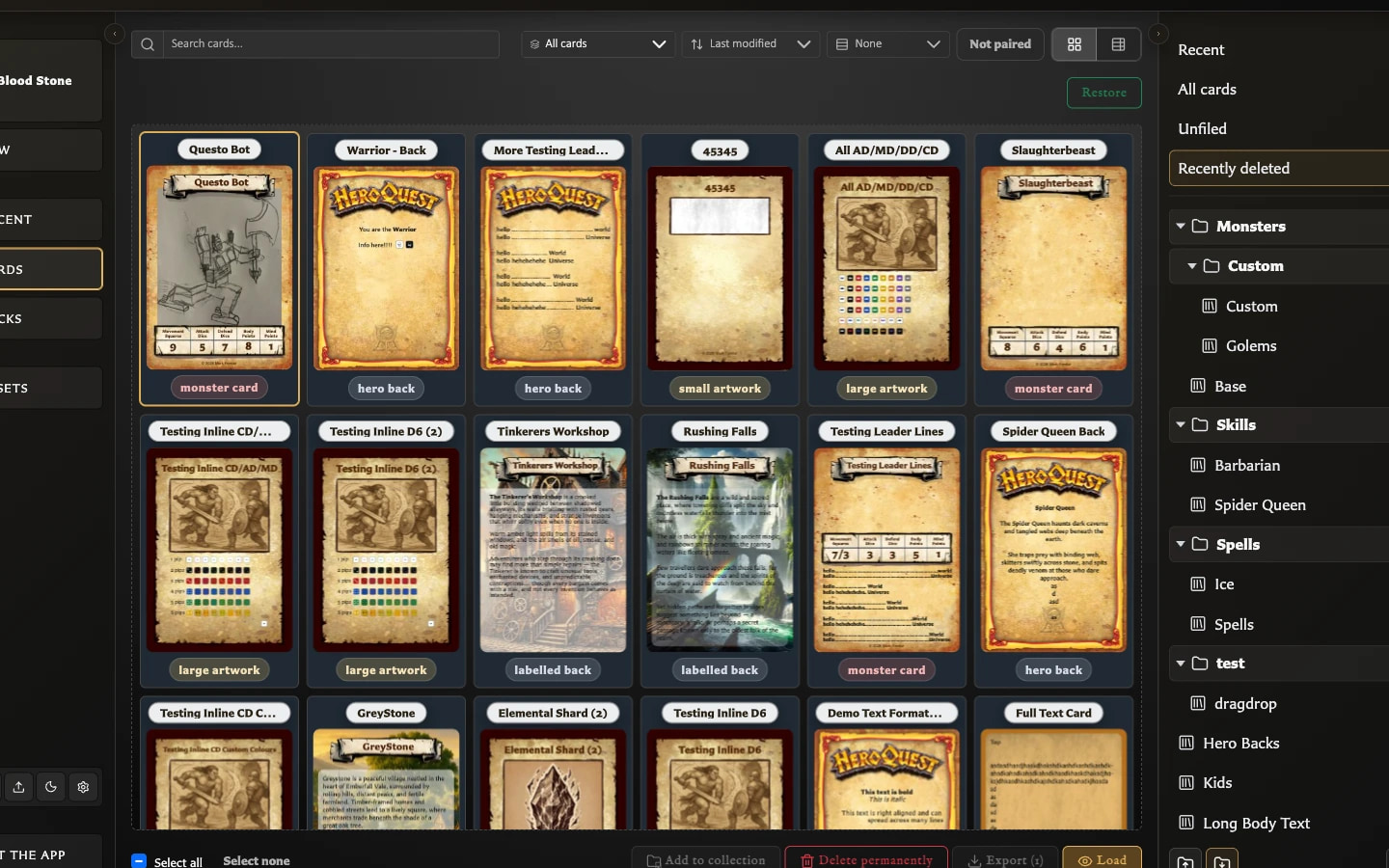Click Select none
Screen dimensions: 1389x868
click(257, 861)
